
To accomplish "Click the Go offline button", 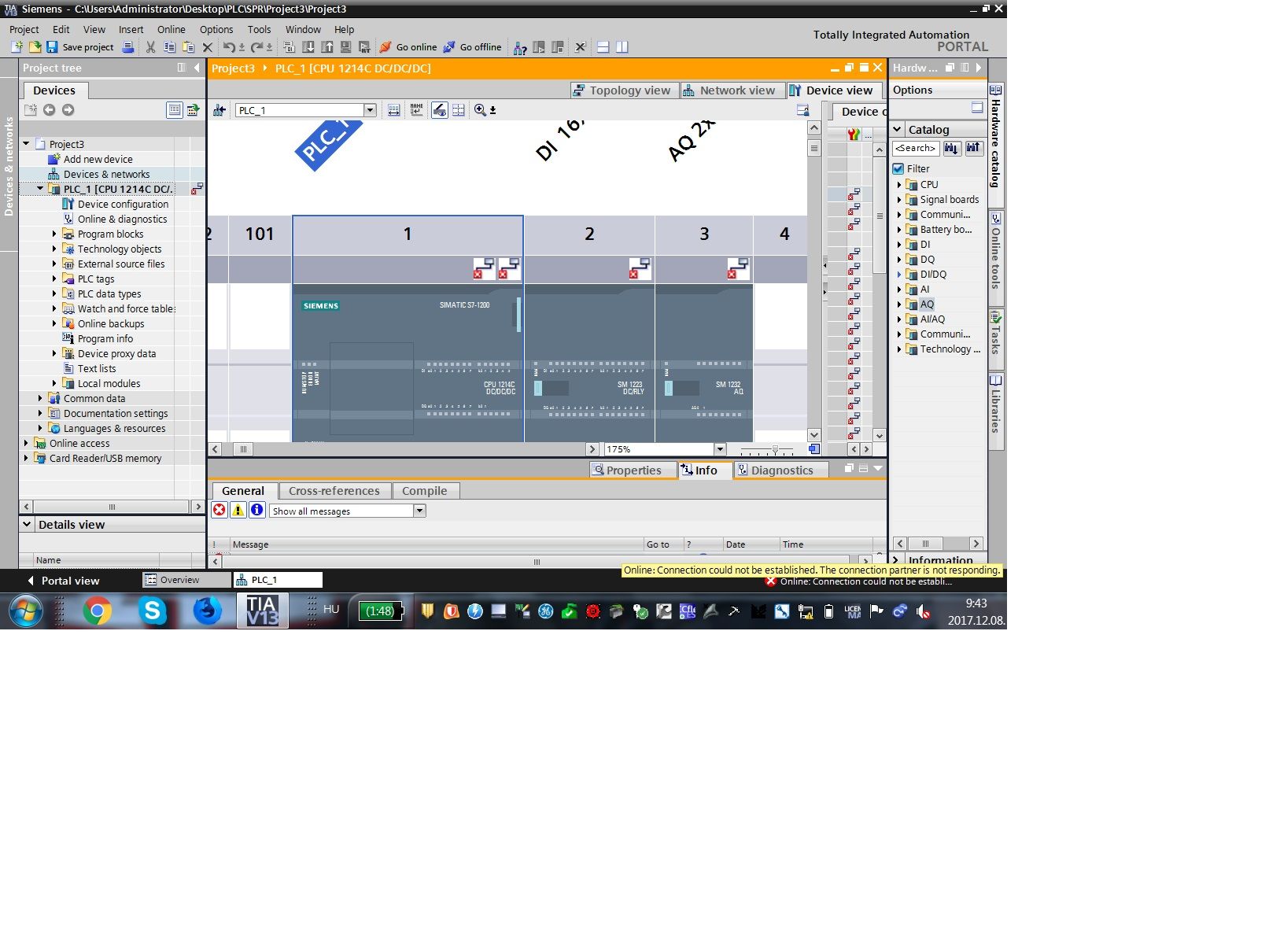I will (x=472, y=47).
